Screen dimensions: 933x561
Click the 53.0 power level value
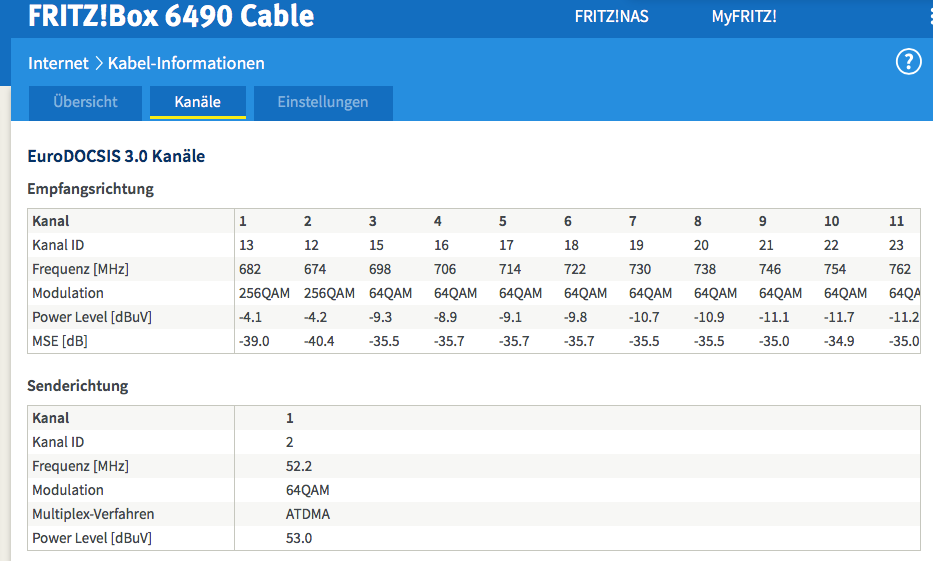299,538
